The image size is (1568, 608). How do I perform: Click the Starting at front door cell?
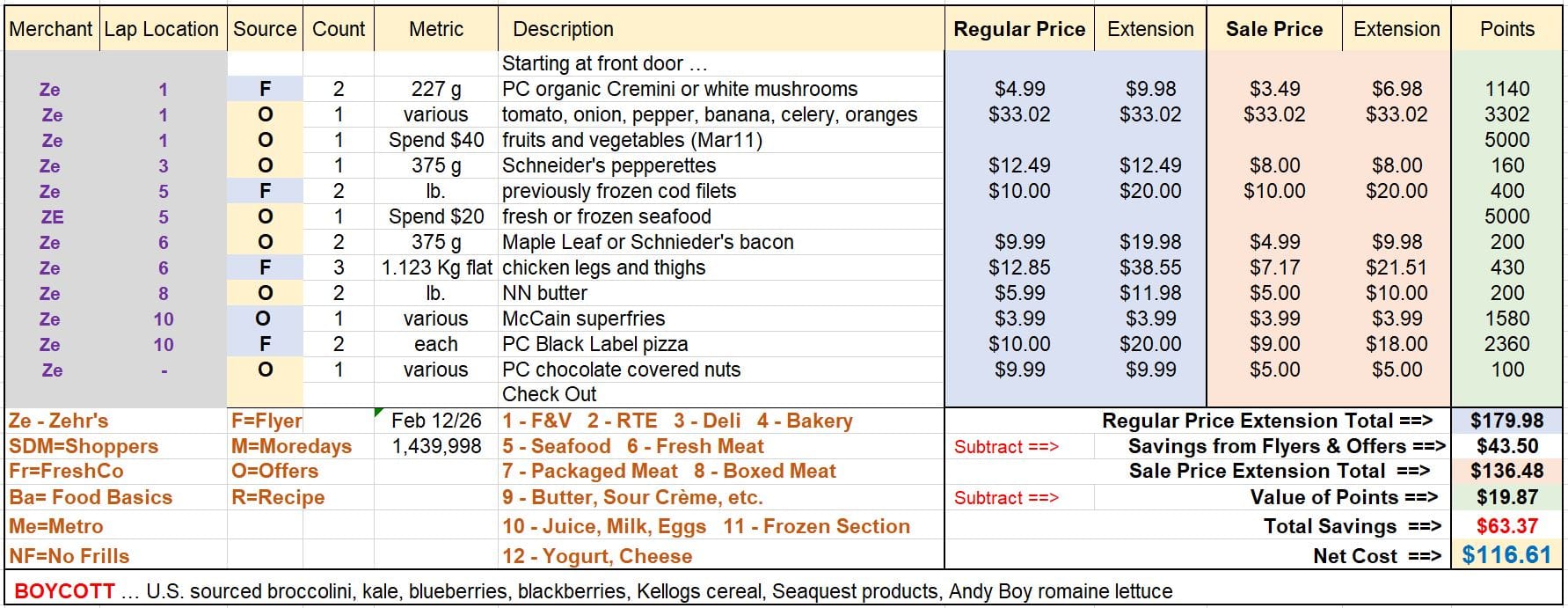(604, 63)
